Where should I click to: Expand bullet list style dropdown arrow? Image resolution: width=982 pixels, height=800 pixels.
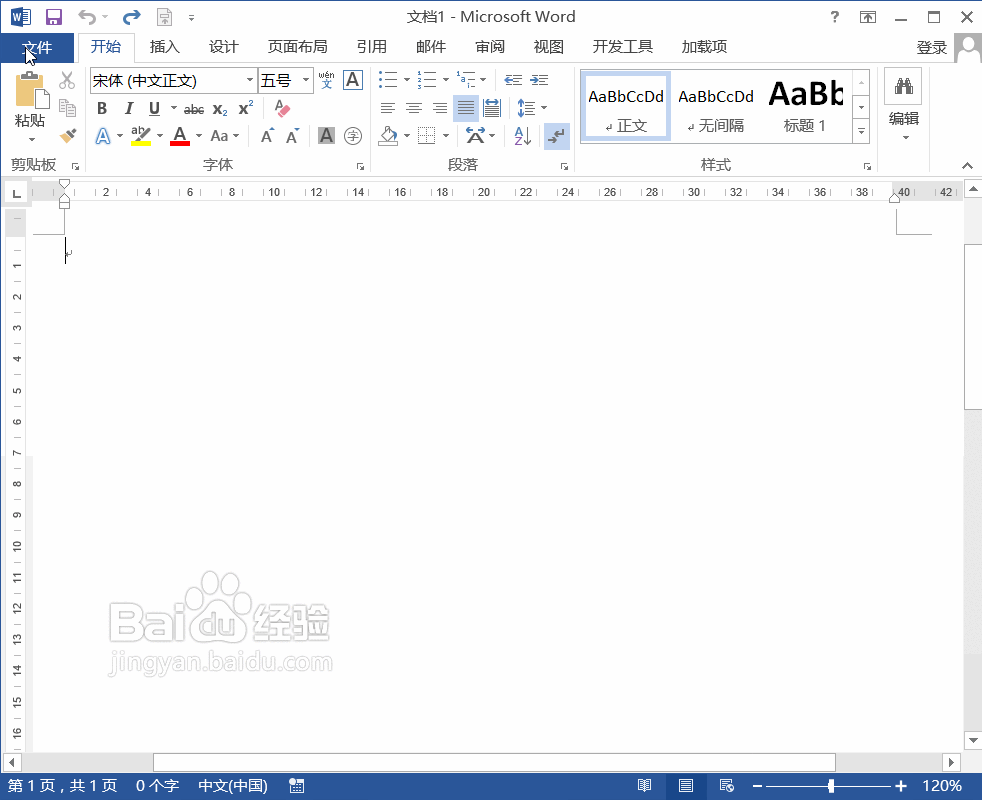406,80
